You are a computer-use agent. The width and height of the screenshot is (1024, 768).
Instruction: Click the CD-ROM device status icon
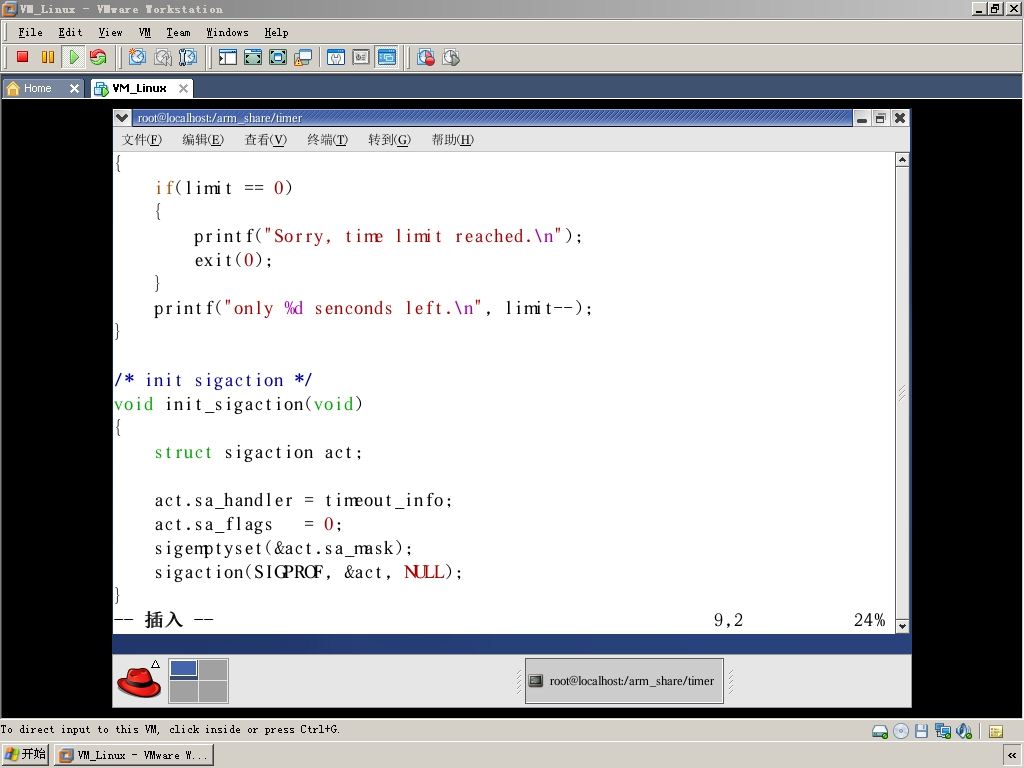(901, 731)
